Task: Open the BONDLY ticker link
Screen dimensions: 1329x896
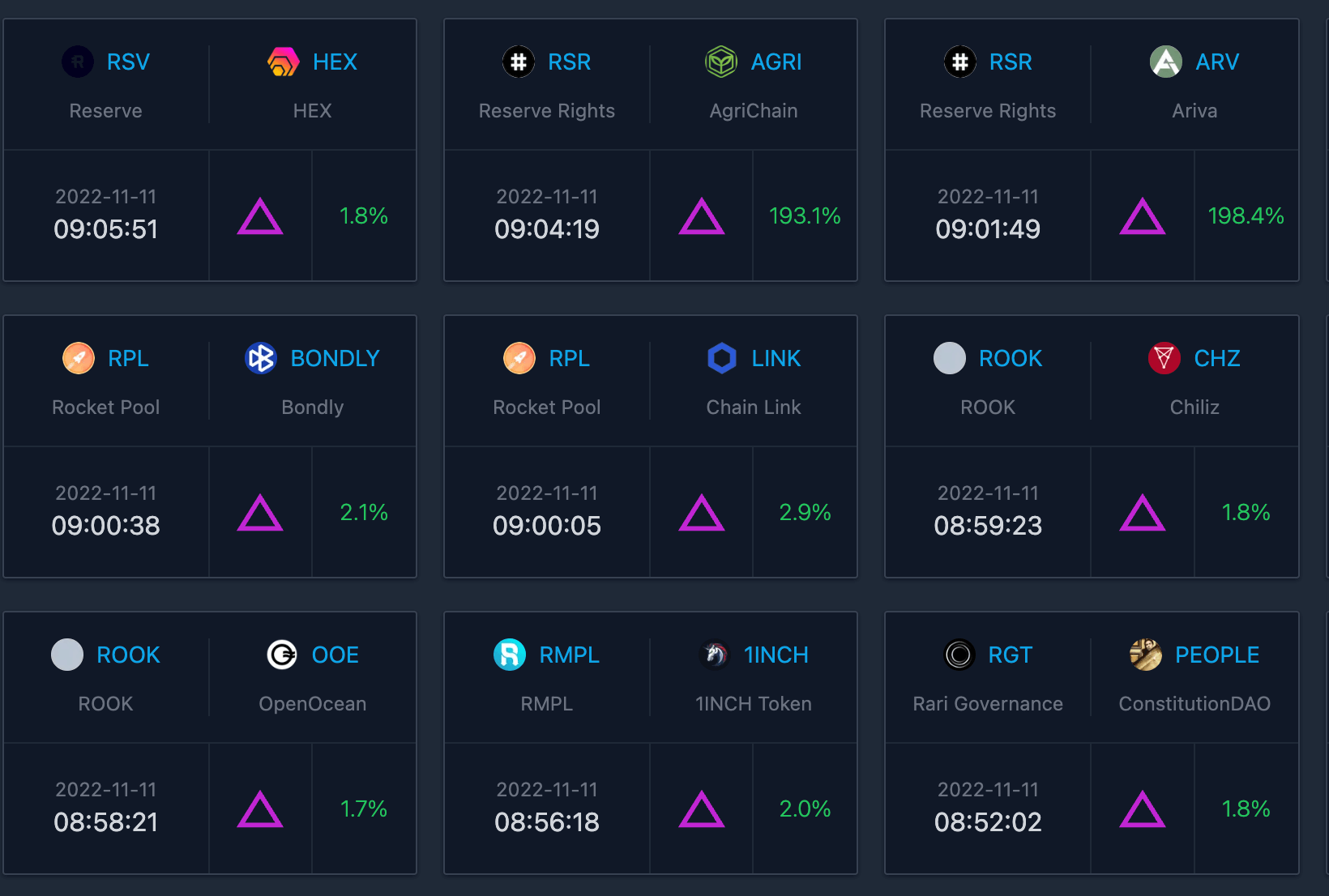Action: click(x=335, y=358)
